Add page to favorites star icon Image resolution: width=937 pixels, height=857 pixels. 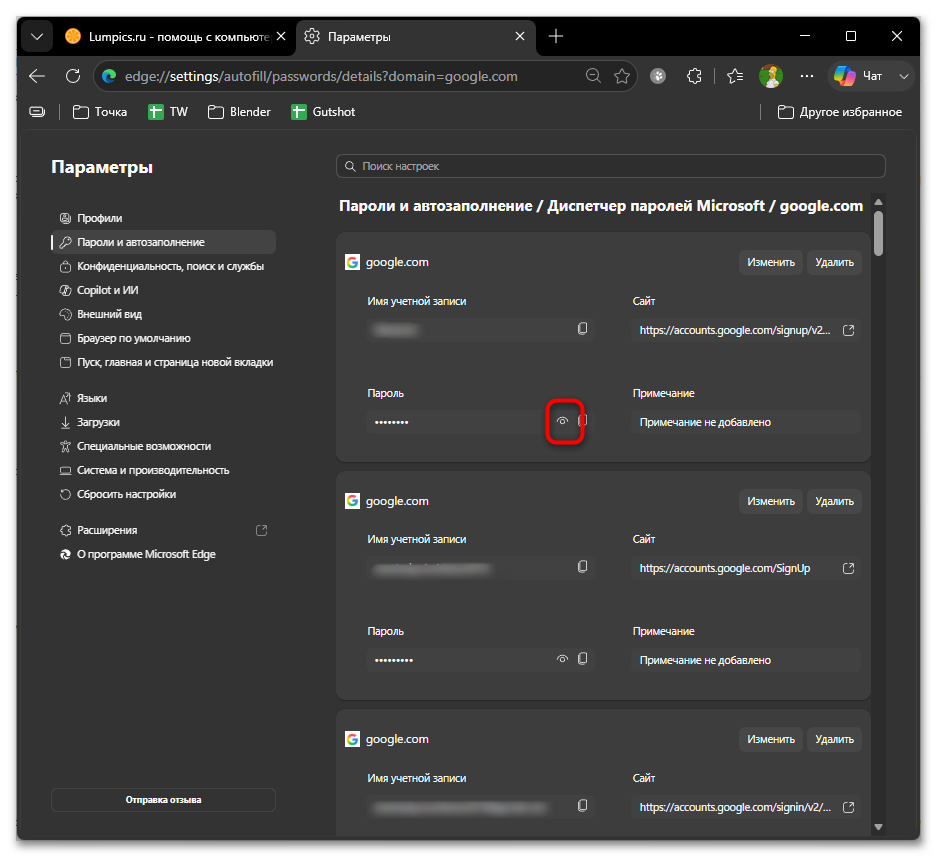tap(622, 76)
